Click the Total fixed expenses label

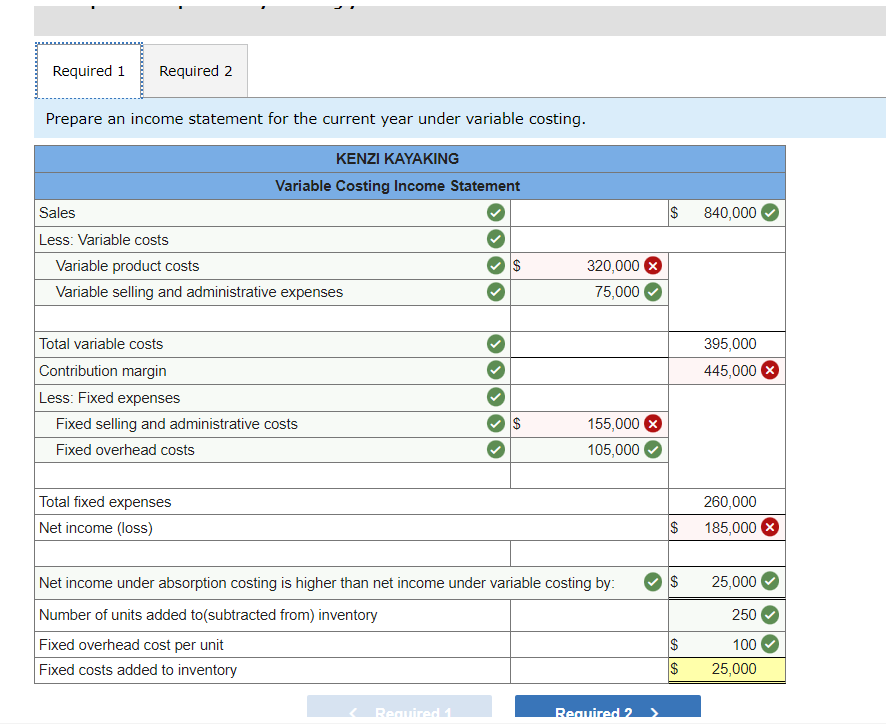click(x=105, y=502)
